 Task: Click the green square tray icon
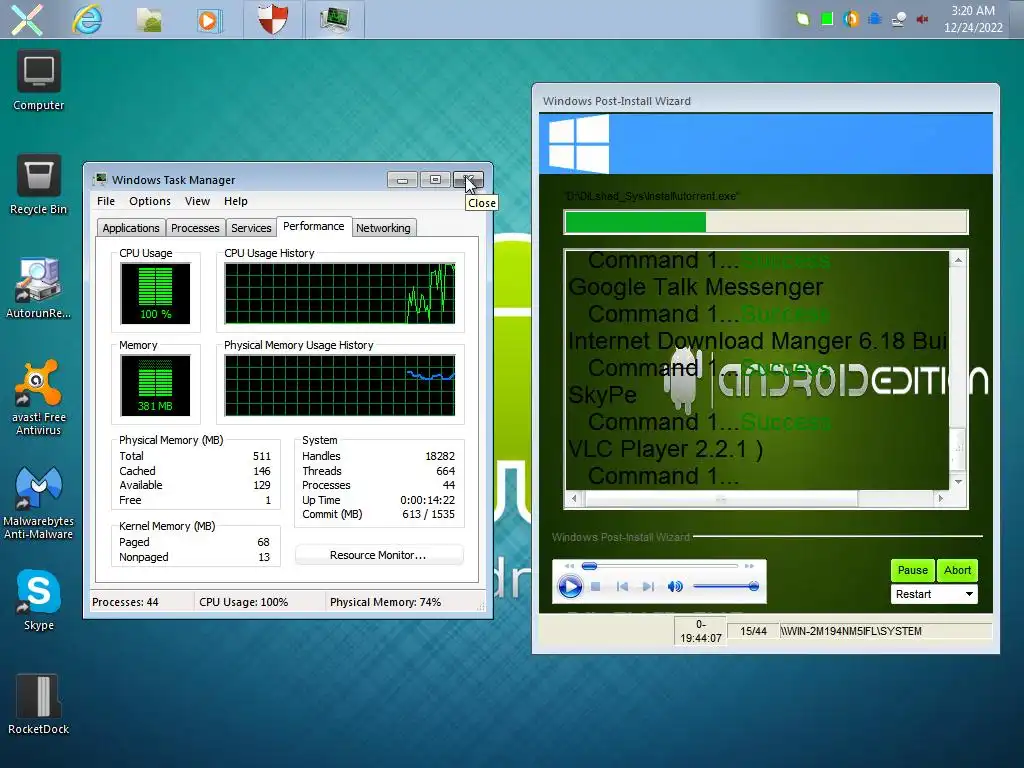click(x=827, y=19)
